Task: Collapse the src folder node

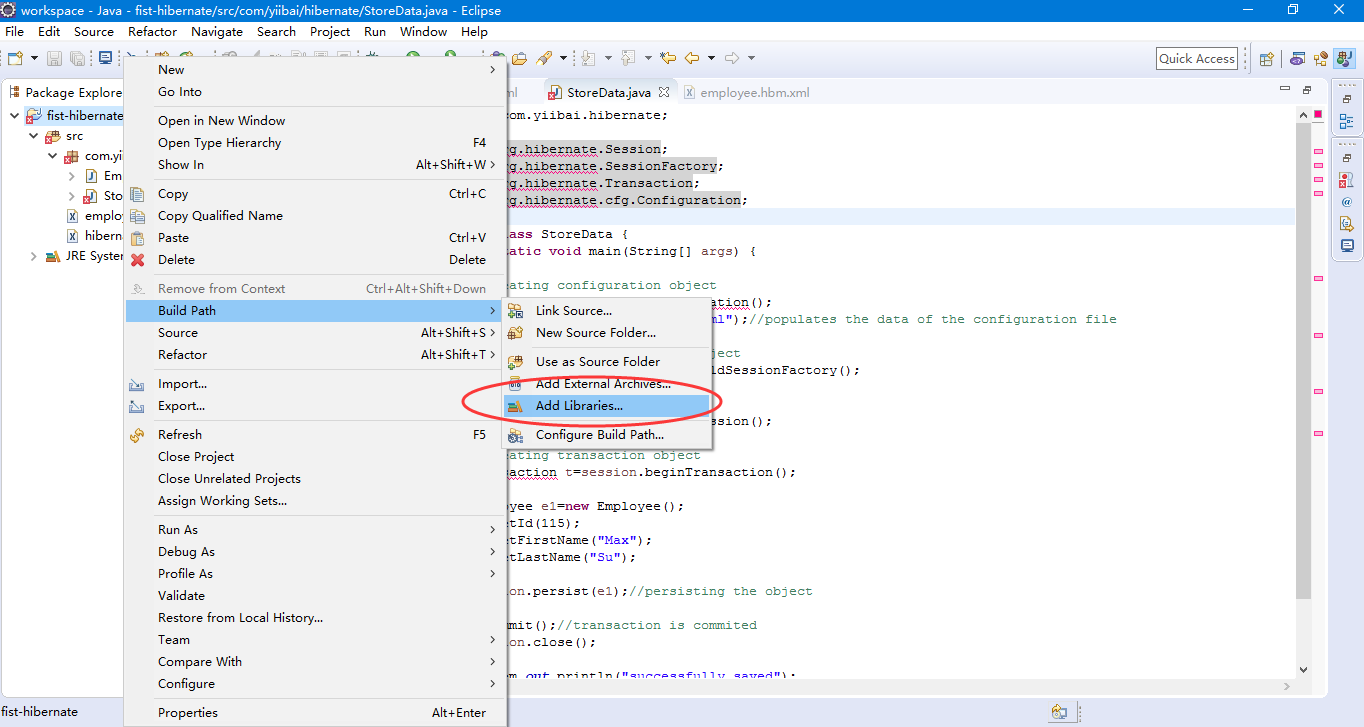Action: [x=32, y=136]
